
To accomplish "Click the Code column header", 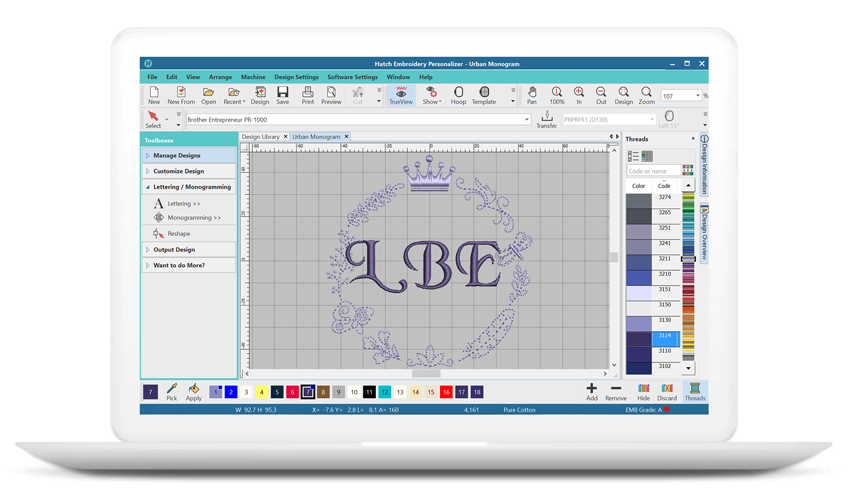I will coord(664,185).
